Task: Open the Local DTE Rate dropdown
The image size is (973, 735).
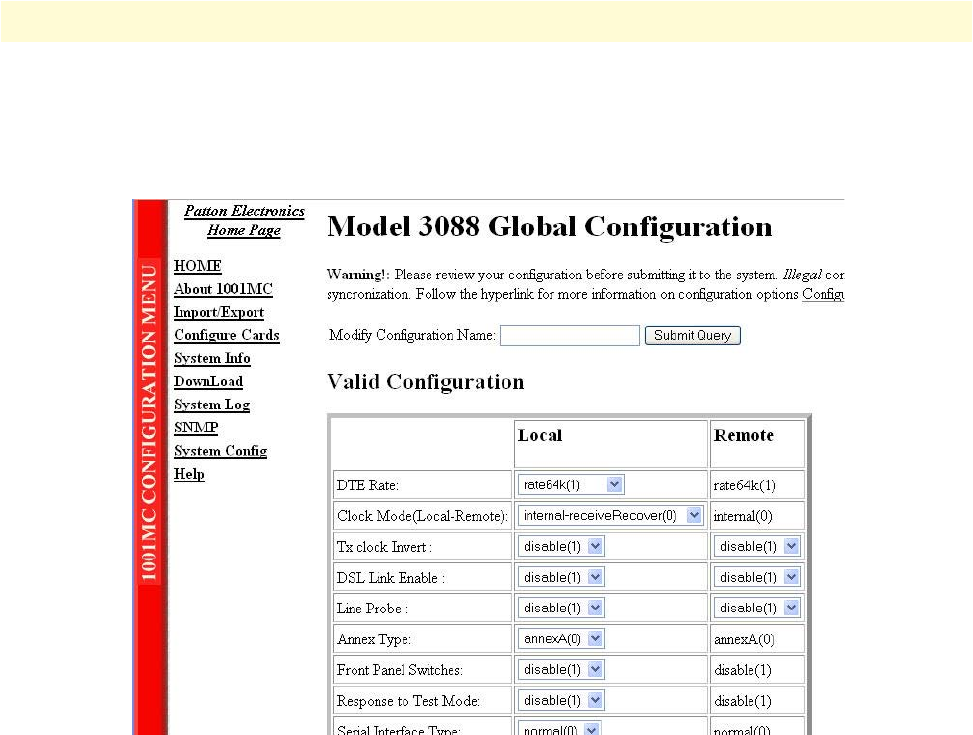Action: (x=571, y=485)
